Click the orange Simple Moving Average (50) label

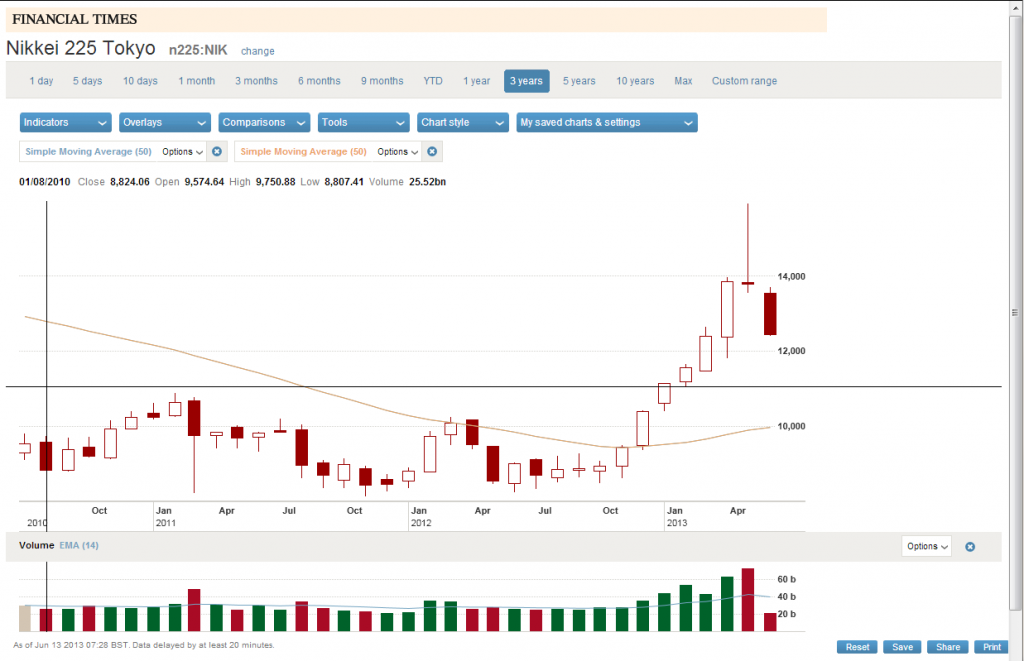[x=303, y=152]
